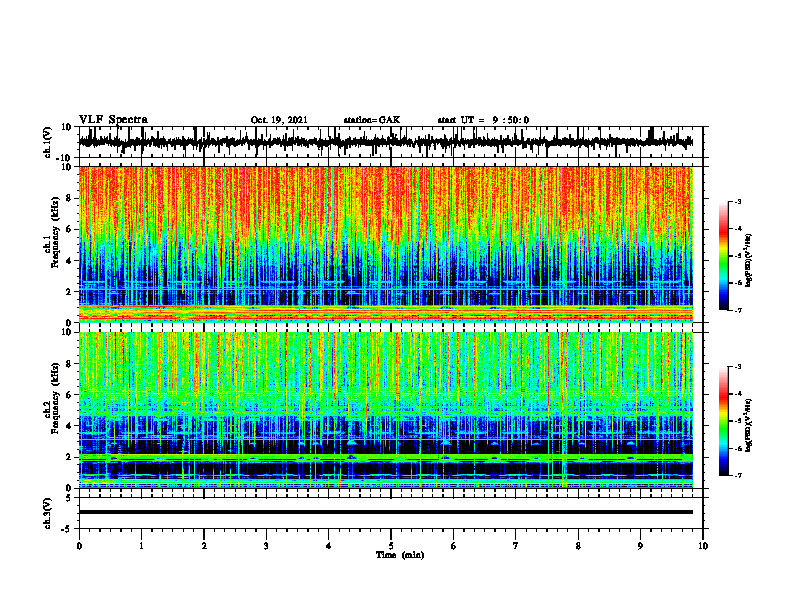Click time axis tick label "9"
Image resolution: width=792 pixels, height=612 pixels.
point(640,546)
